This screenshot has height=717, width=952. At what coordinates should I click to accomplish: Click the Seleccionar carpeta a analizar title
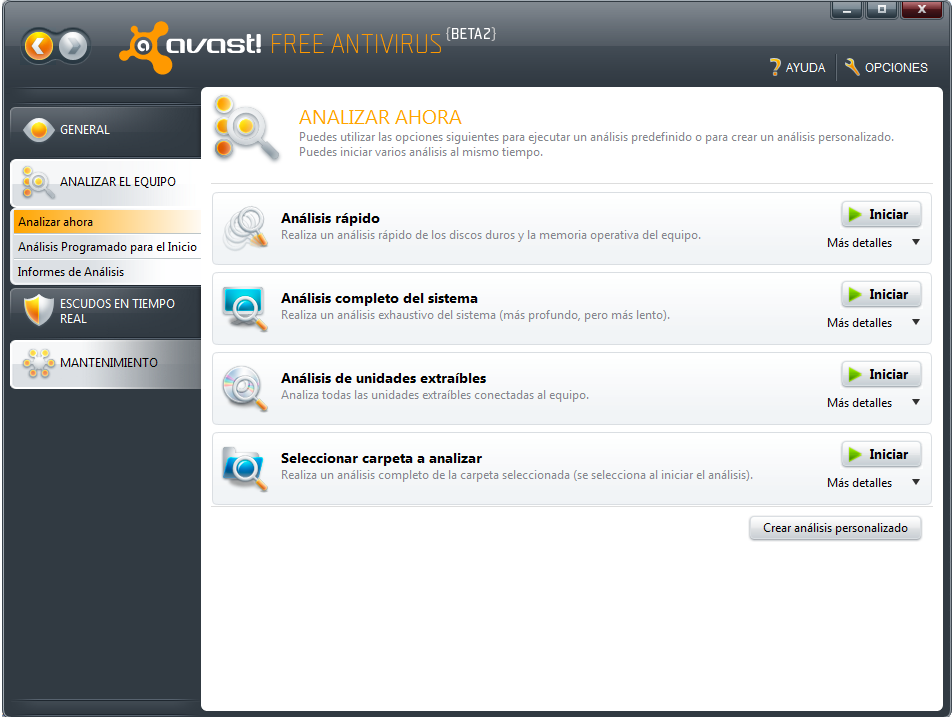(x=381, y=458)
